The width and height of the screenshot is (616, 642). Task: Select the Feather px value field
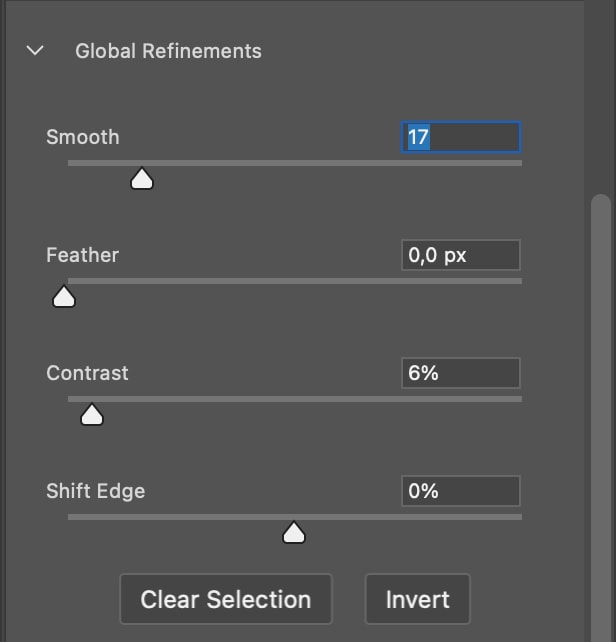(460, 255)
